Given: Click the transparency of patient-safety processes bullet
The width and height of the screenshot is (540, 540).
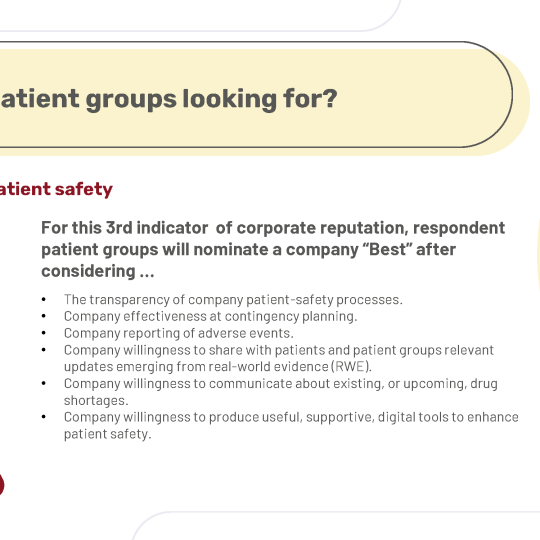Looking at the screenshot, I should [233, 300].
